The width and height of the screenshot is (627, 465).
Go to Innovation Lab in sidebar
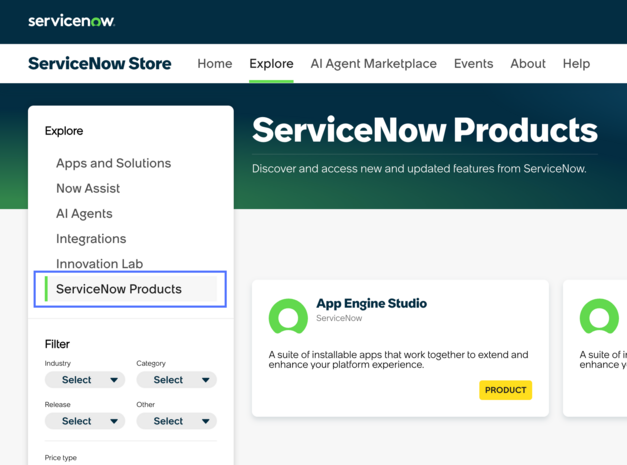click(x=100, y=264)
